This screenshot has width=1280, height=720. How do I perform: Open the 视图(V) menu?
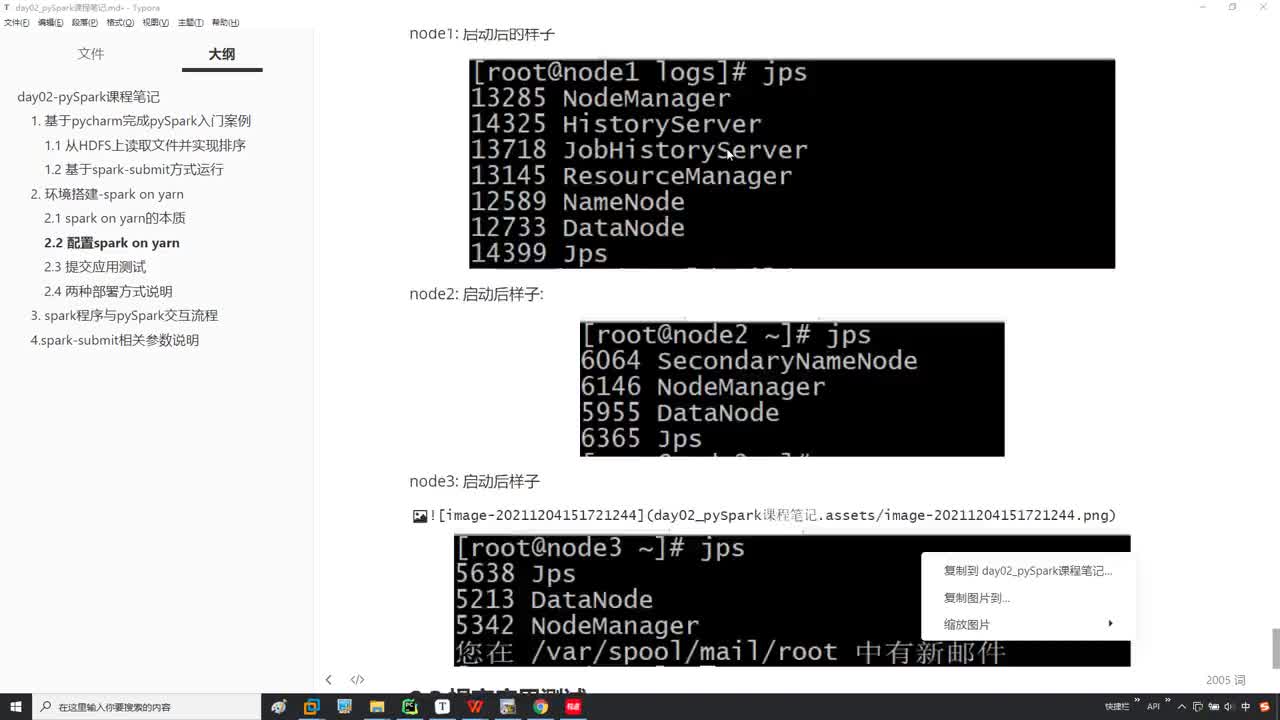click(x=155, y=22)
